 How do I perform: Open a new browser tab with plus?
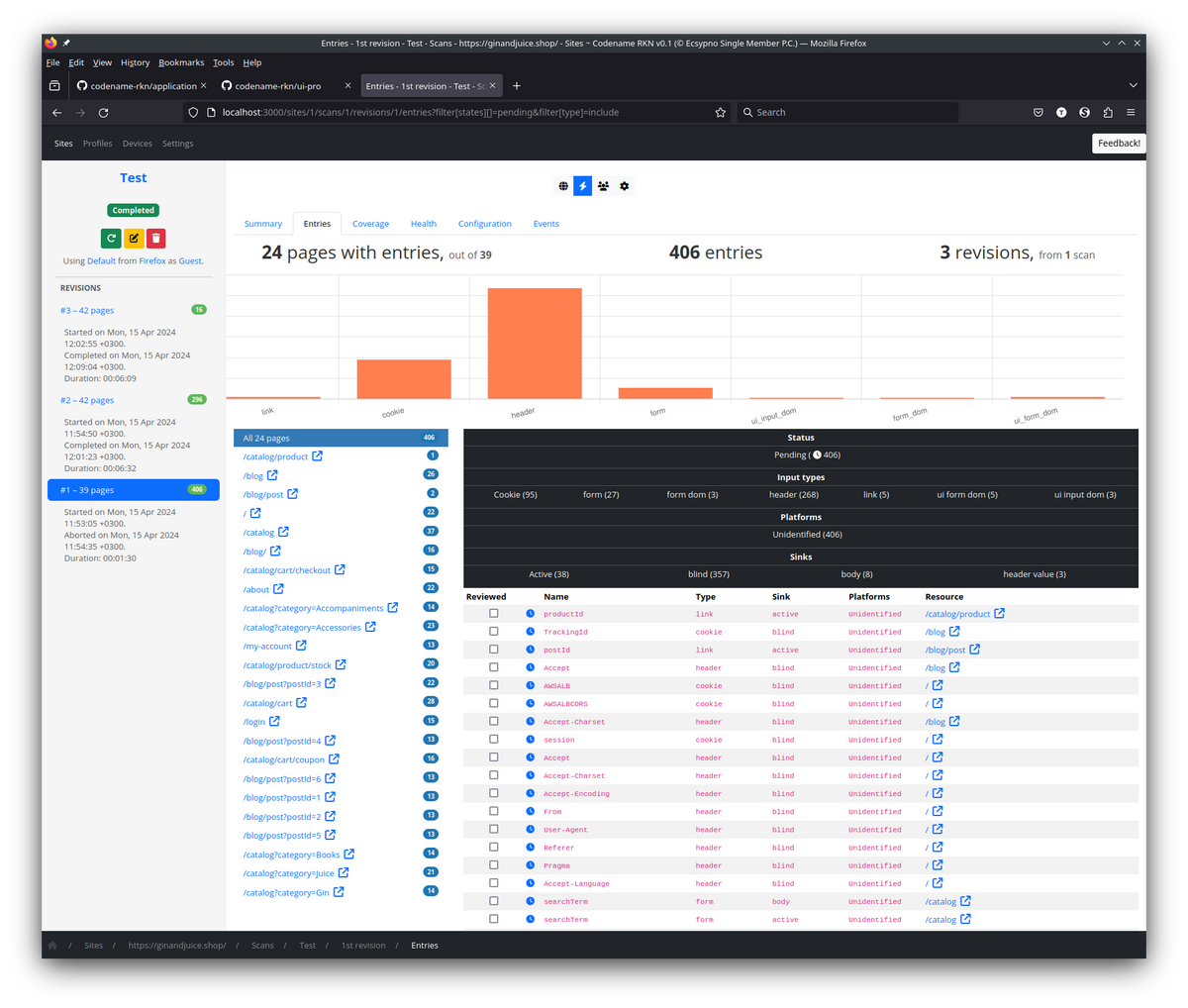pyautogui.click(x=517, y=86)
